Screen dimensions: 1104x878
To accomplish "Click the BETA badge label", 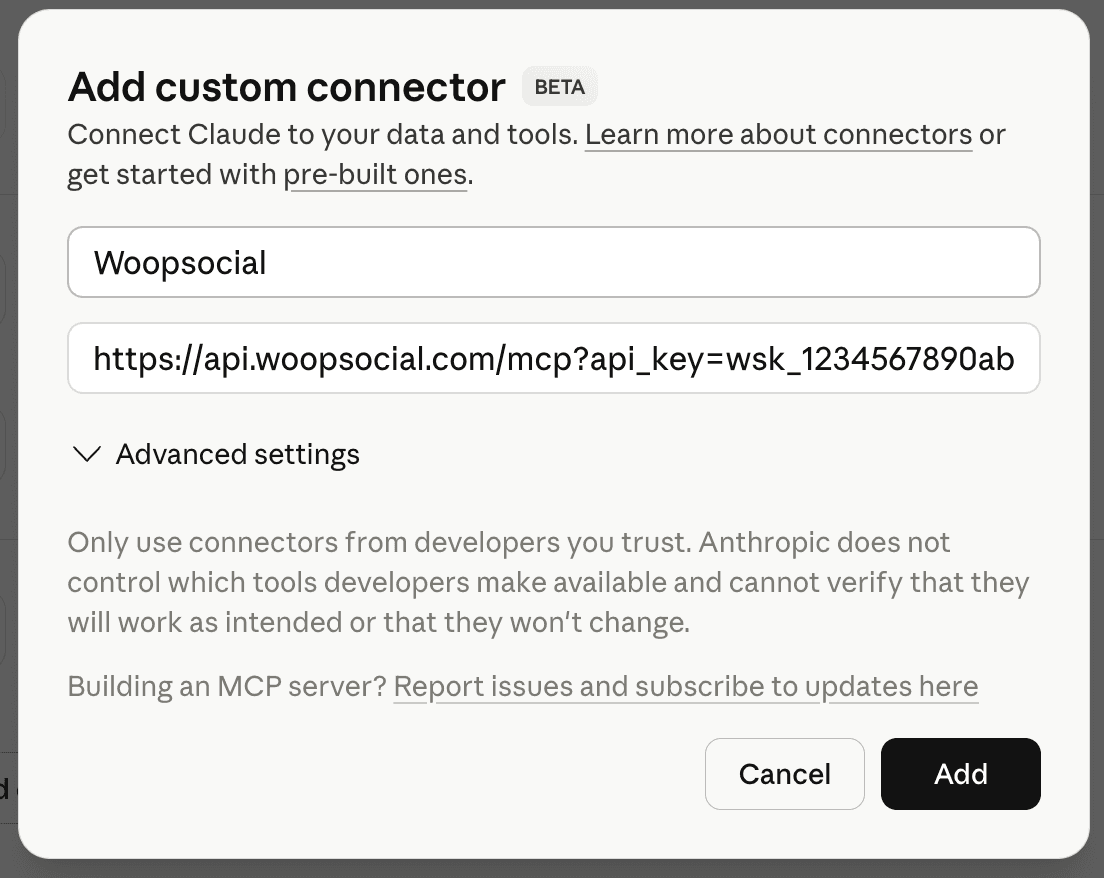I will click(559, 87).
